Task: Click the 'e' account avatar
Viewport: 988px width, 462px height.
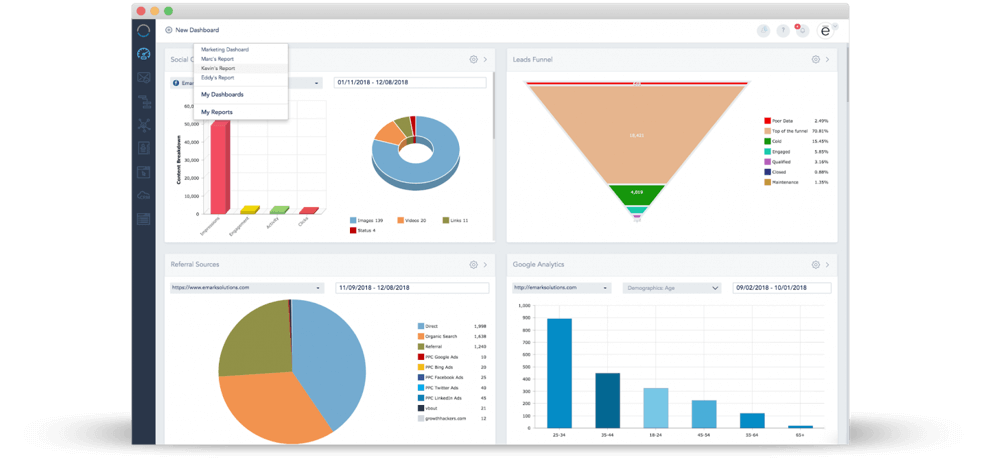Action: pyautogui.click(x=825, y=31)
